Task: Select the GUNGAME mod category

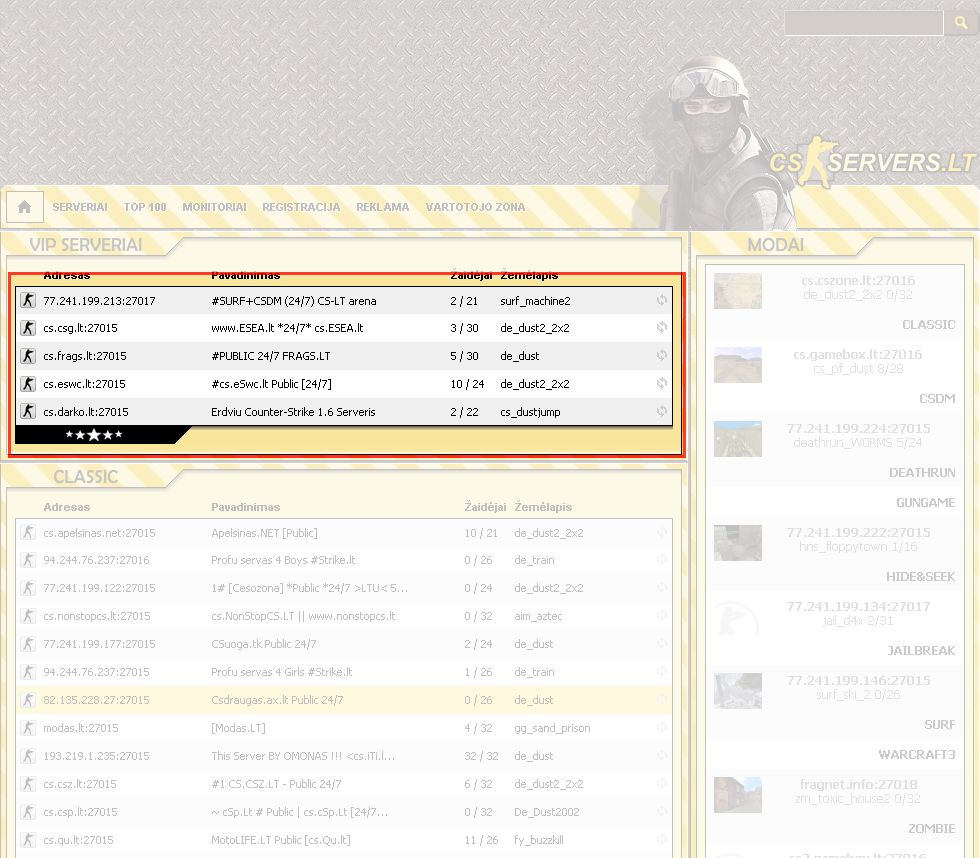Action: click(x=926, y=502)
